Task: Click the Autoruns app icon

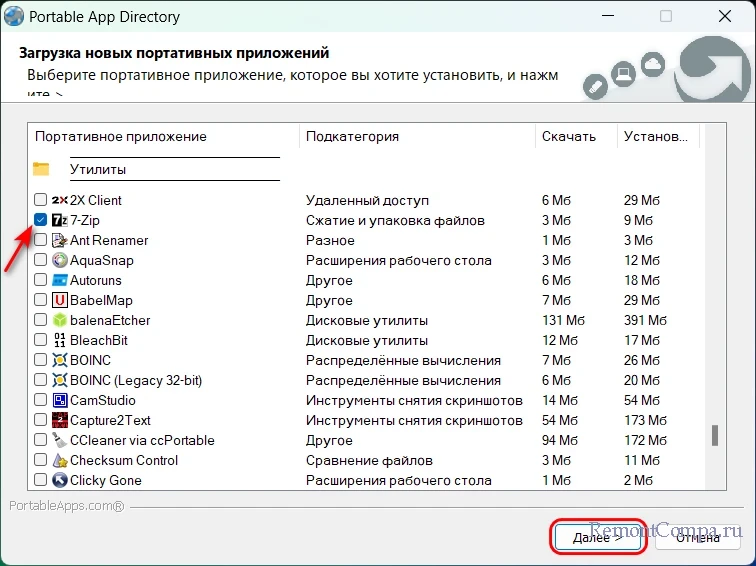Action: [x=59, y=280]
